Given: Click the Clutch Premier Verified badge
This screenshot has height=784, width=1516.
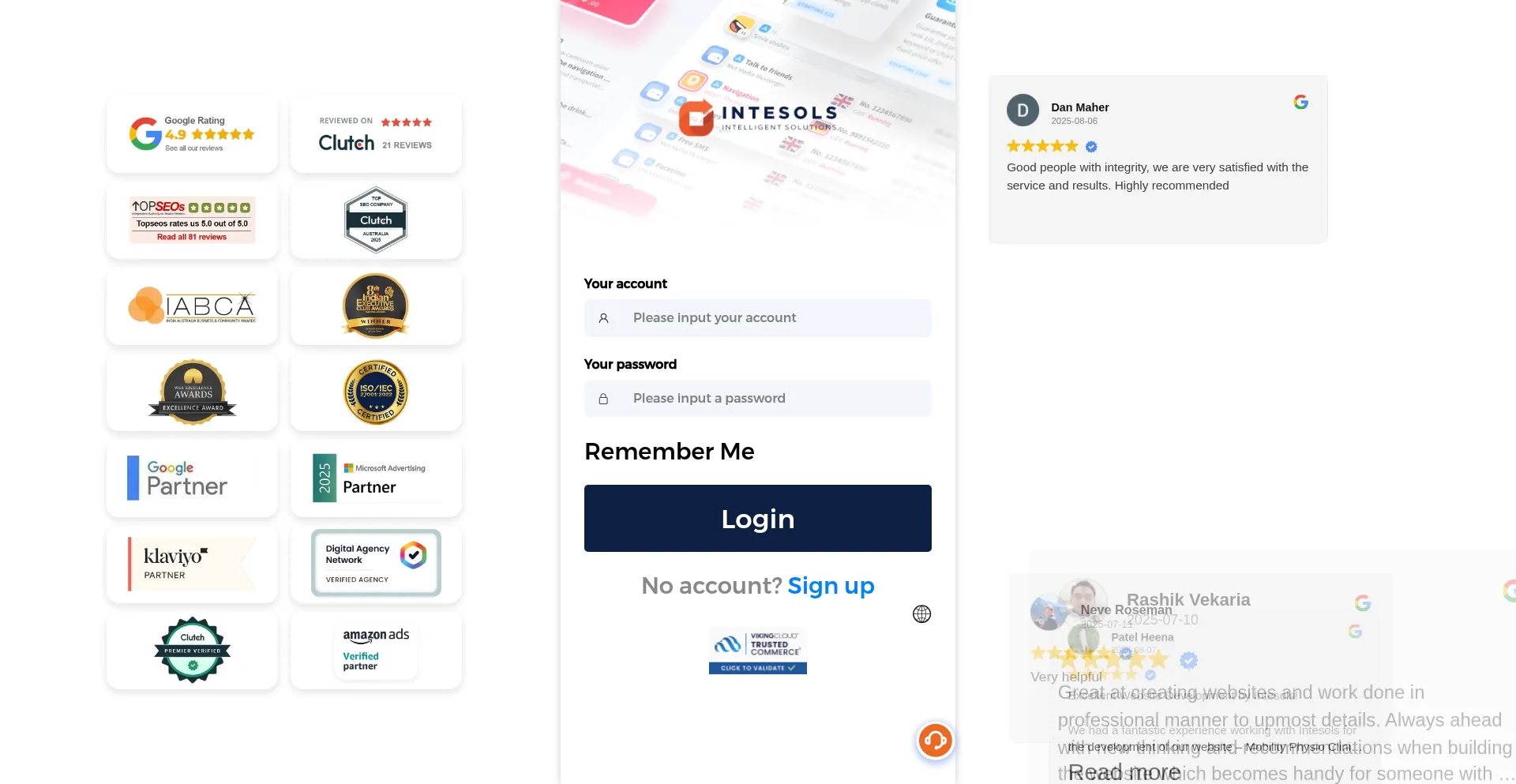Looking at the screenshot, I should 192,651.
